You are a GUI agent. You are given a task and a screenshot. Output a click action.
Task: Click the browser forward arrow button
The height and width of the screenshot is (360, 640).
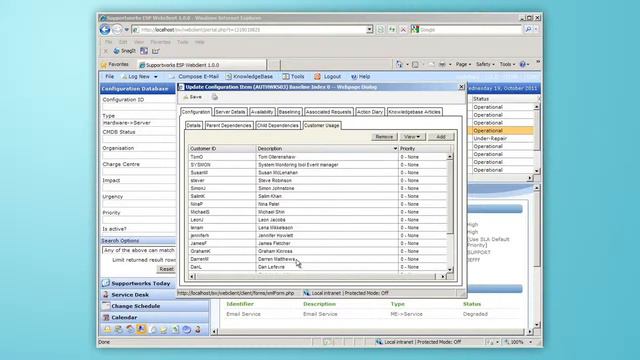pos(117,29)
